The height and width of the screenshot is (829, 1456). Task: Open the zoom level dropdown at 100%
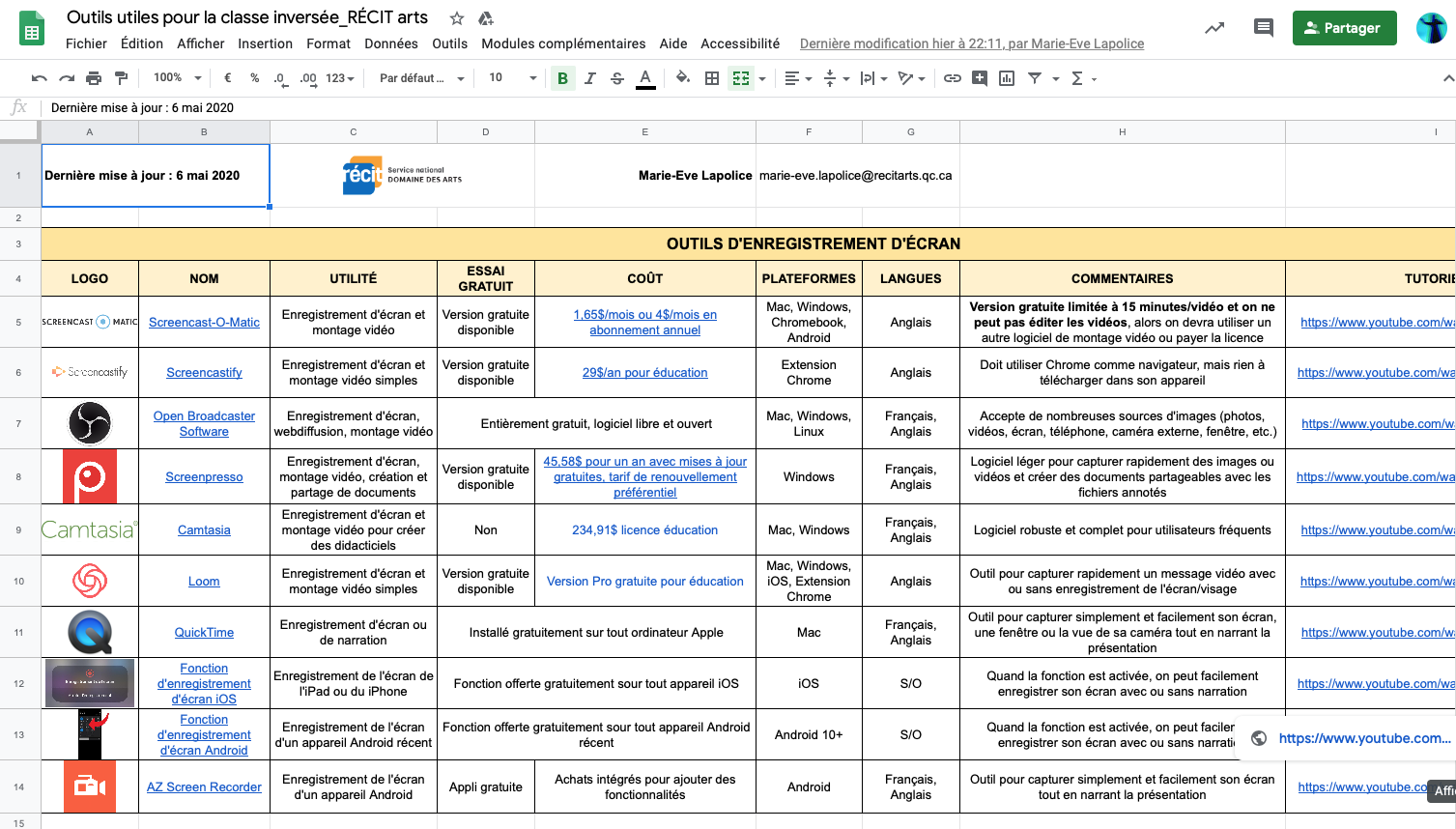point(177,78)
